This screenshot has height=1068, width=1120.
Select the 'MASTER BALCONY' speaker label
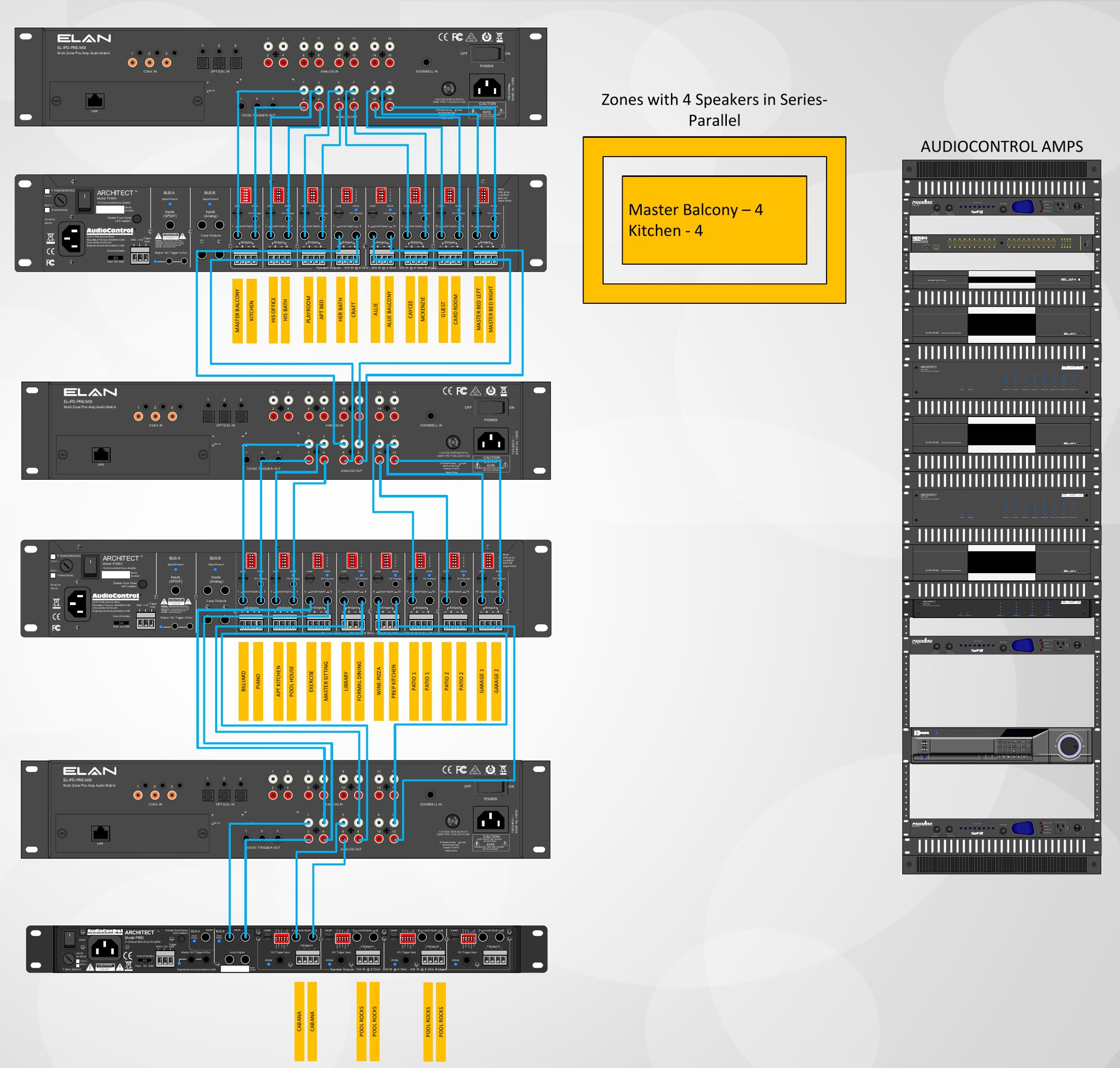click(237, 310)
